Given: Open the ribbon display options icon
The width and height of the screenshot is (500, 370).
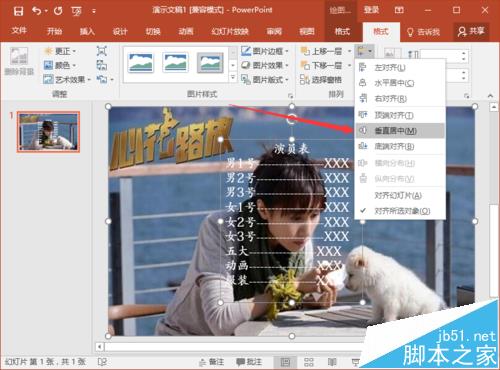Looking at the screenshot, I should point(399,11).
